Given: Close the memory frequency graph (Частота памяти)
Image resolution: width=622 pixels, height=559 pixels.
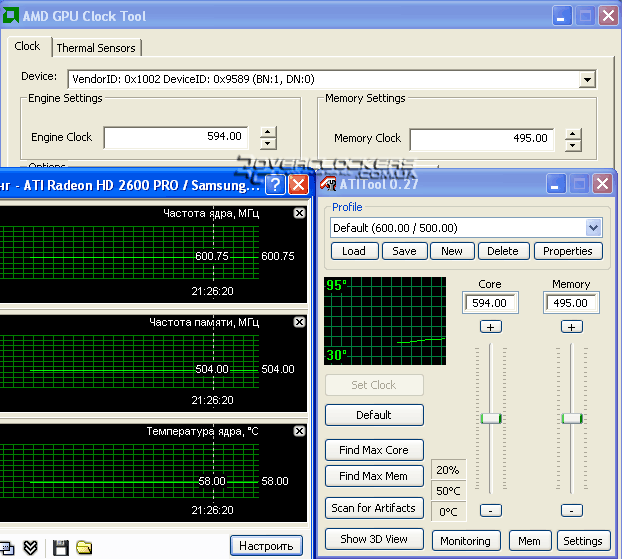Looking at the screenshot, I should pyautogui.click(x=299, y=322).
